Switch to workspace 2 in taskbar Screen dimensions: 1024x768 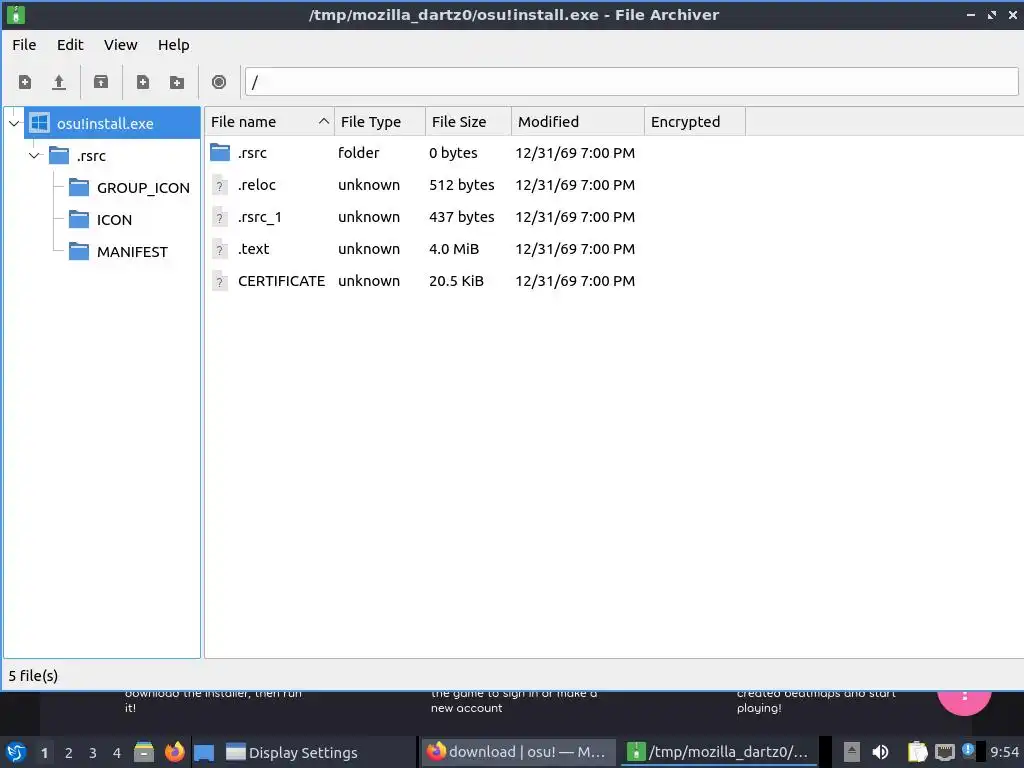[x=69, y=753]
